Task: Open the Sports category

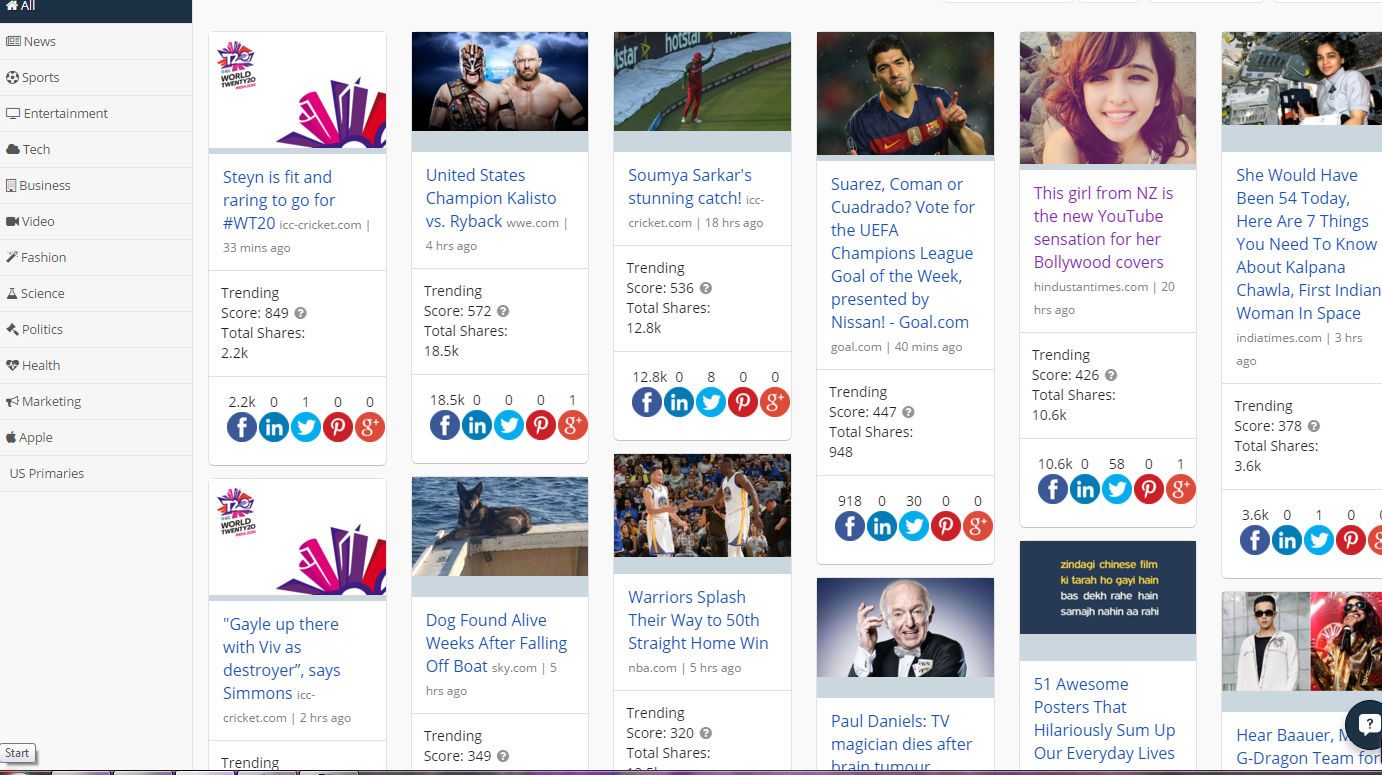Action: tap(96, 77)
